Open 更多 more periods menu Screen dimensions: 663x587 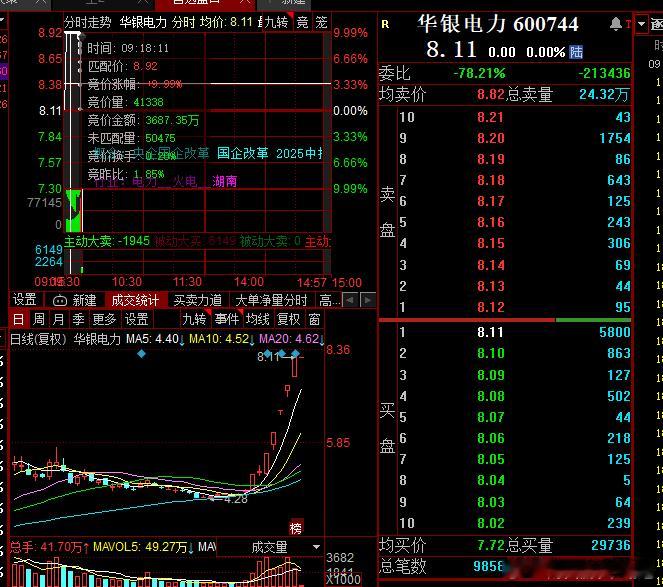(x=104, y=319)
